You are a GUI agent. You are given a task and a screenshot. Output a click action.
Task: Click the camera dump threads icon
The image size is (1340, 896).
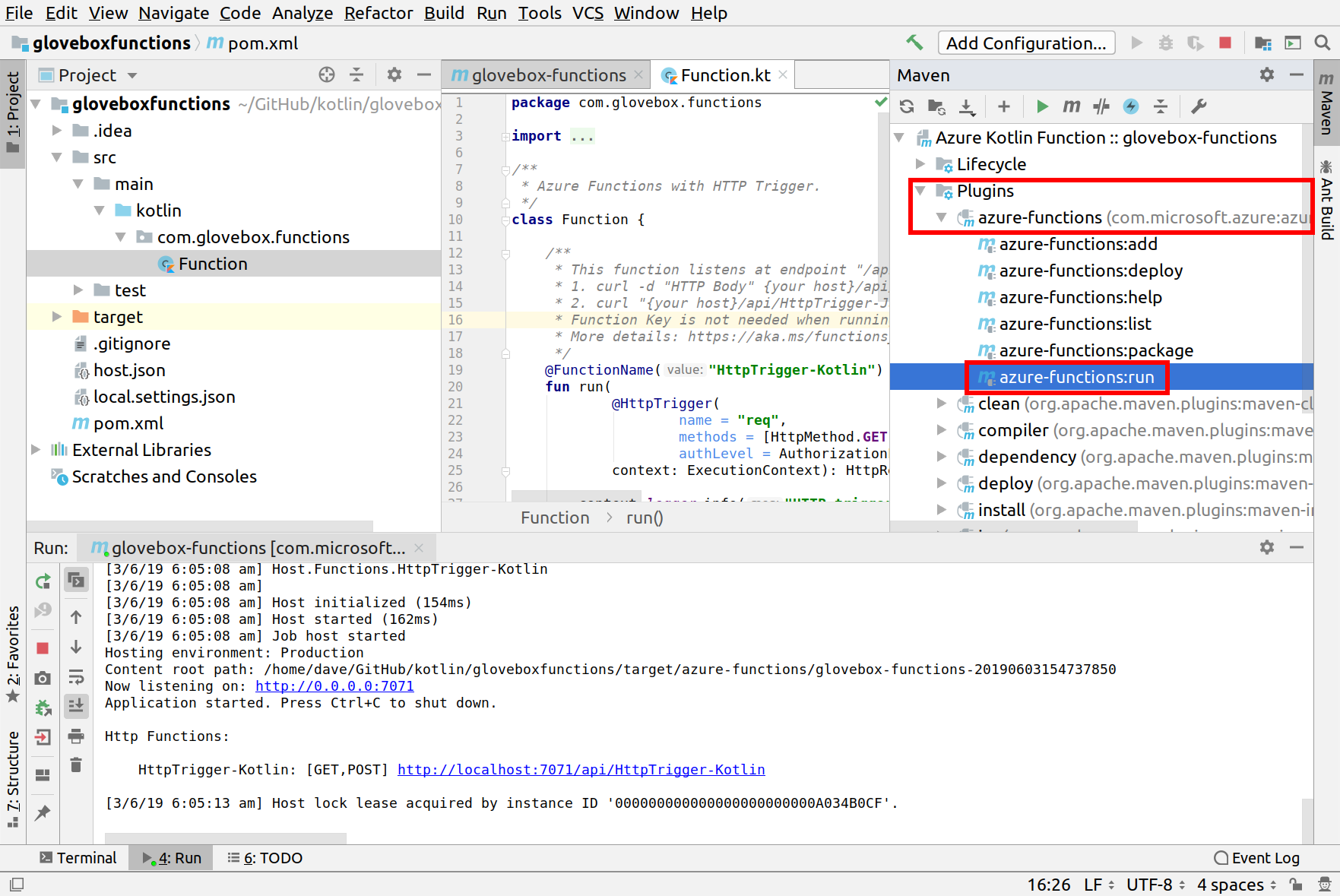(x=43, y=678)
